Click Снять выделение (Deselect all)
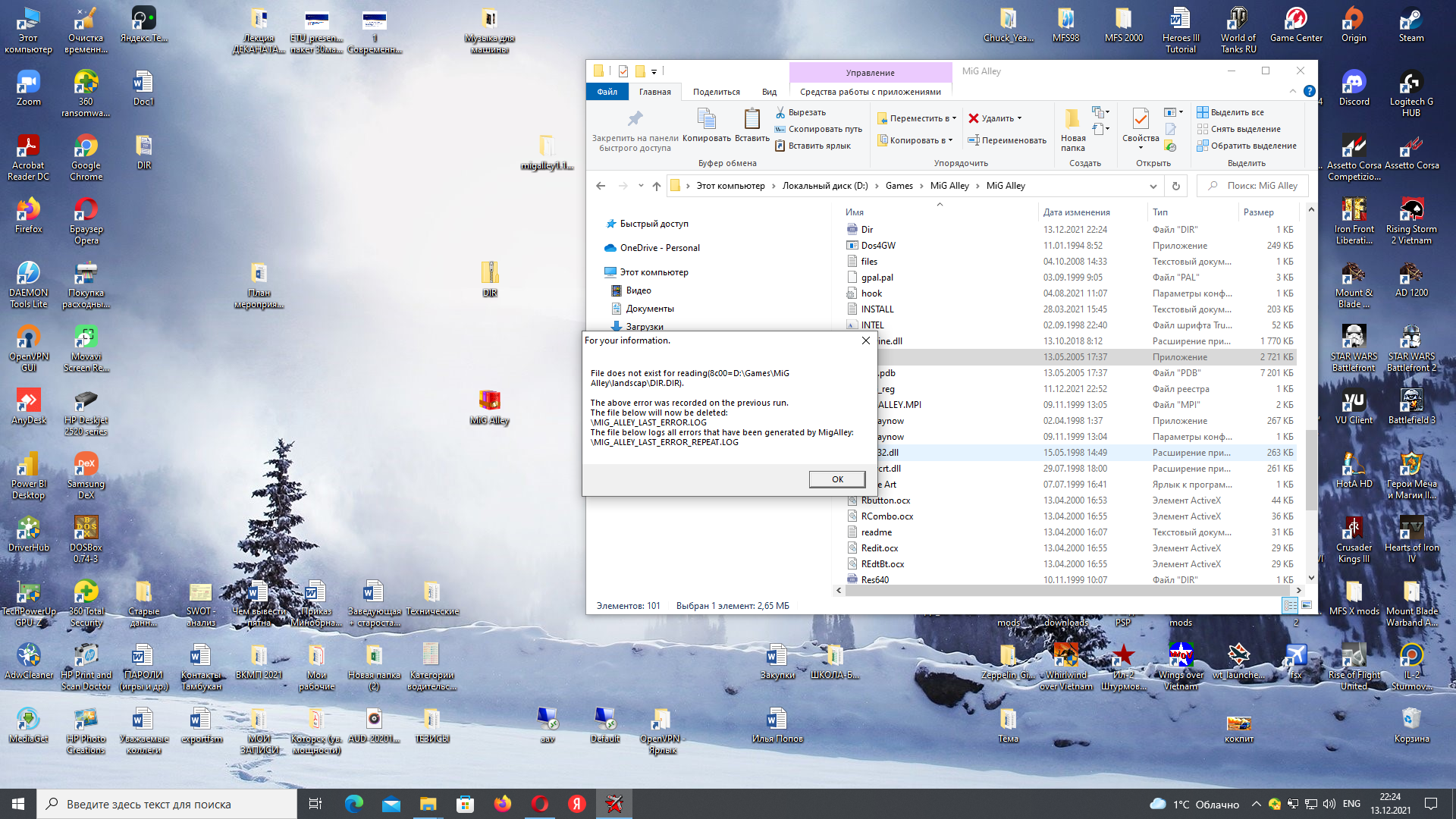 [x=1244, y=129]
